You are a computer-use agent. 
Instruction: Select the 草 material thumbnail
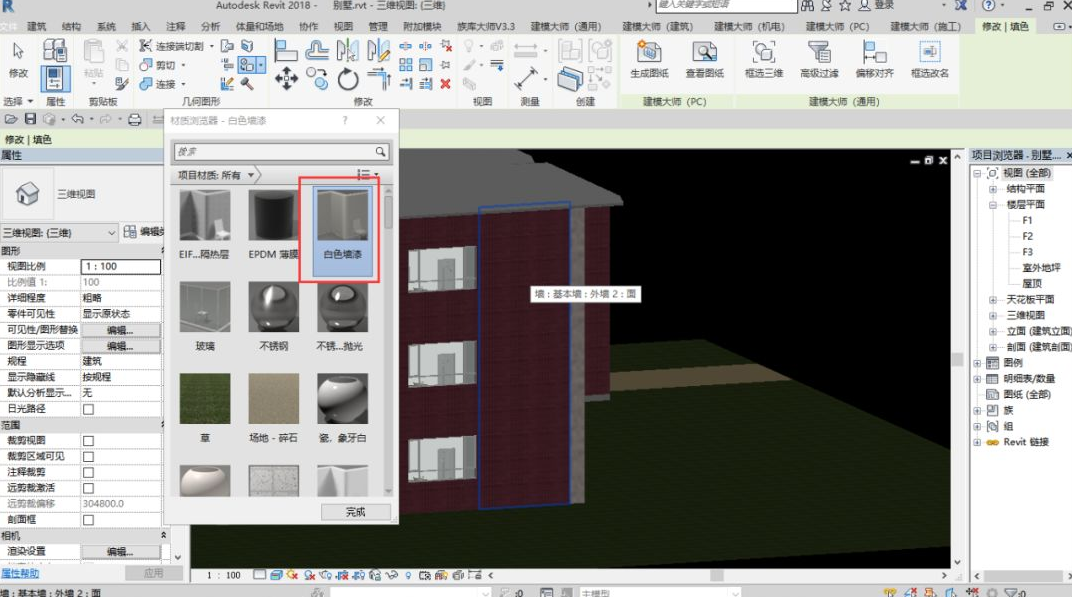pos(204,400)
